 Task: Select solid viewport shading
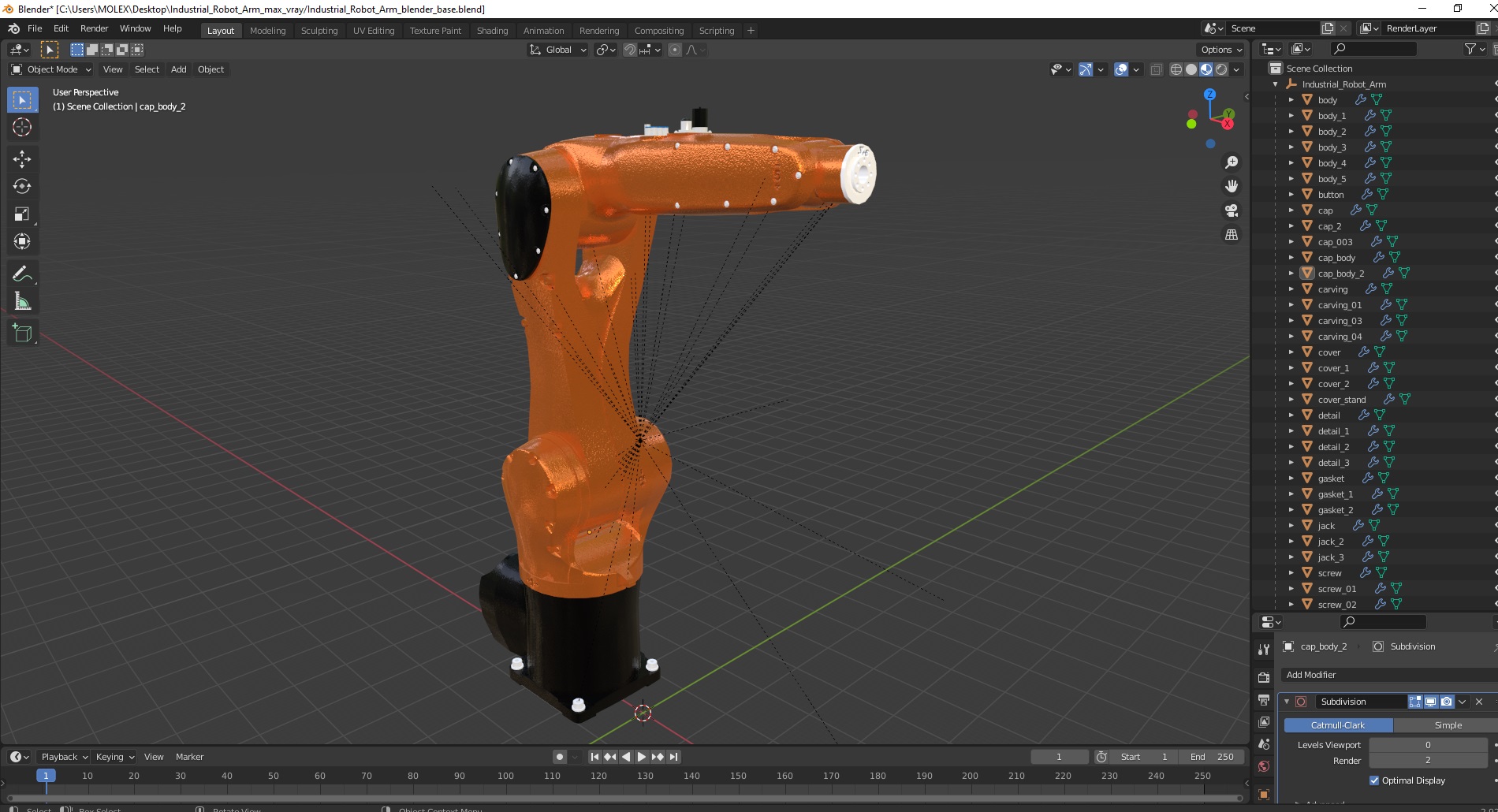click(1191, 69)
